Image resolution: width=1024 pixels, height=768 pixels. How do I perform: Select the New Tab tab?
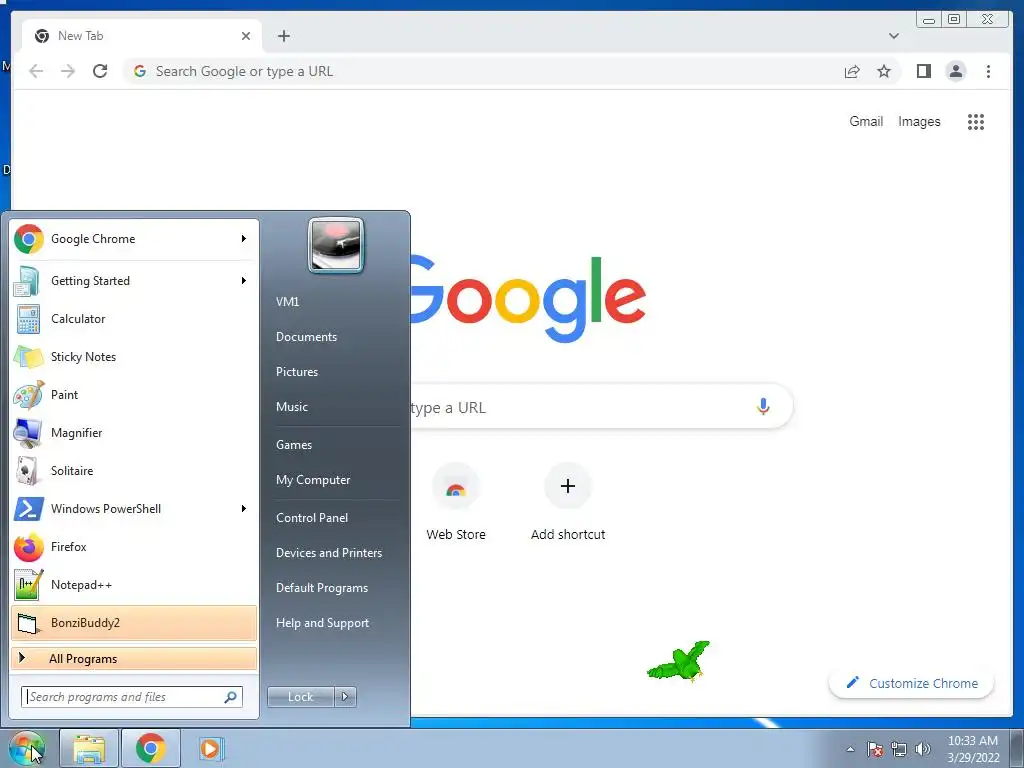click(141, 36)
